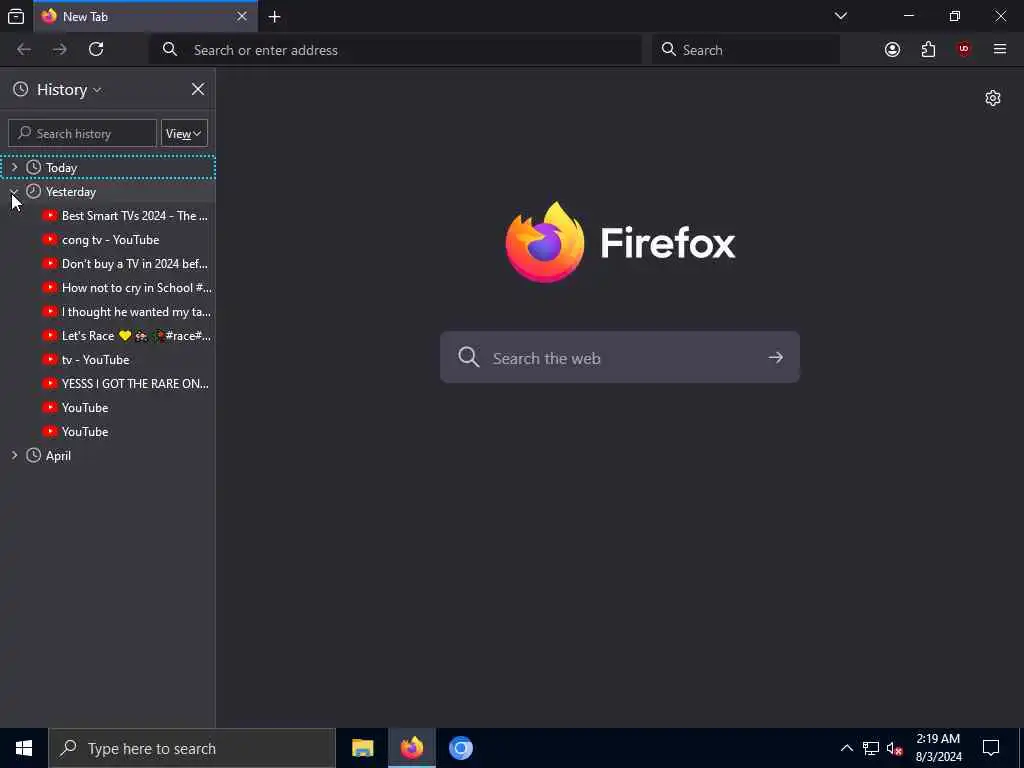Select the New Tab browser tab
Screen dimensions: 1024x768
[x=145, y=16]
